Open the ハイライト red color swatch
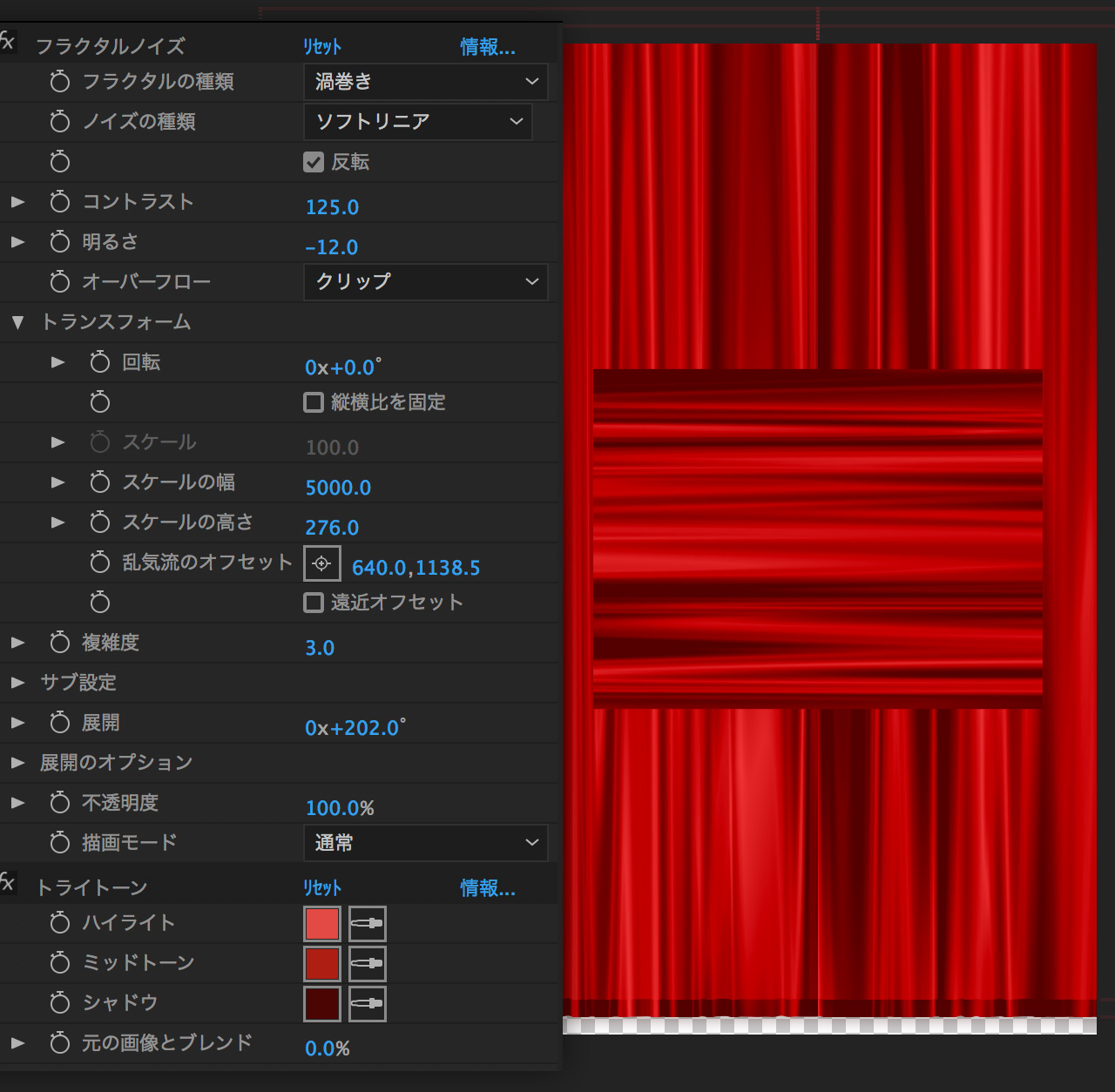1115x1092 pixels. tap(321, 924)
